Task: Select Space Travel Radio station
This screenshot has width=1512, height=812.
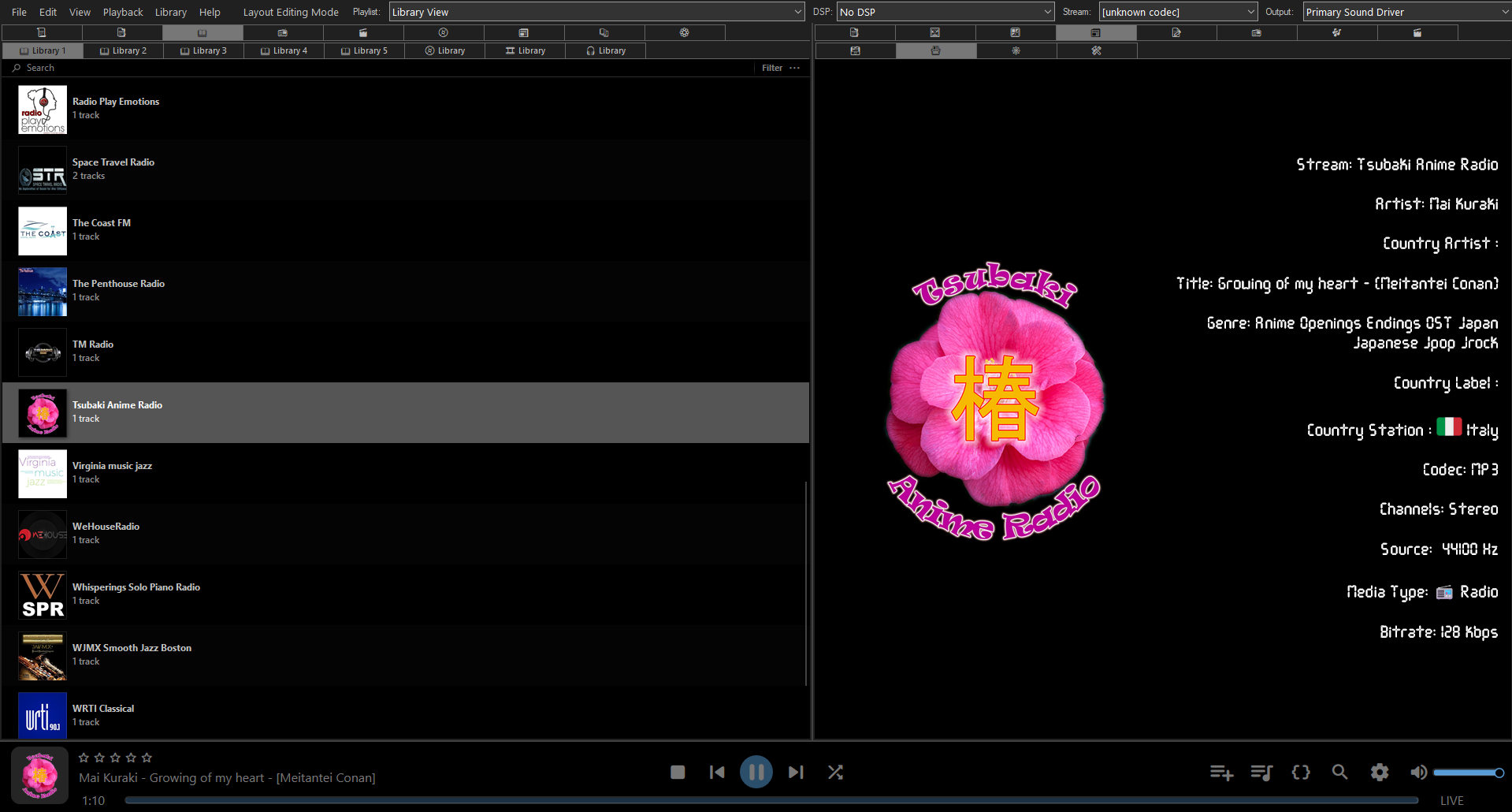Action: click(406, 170)
